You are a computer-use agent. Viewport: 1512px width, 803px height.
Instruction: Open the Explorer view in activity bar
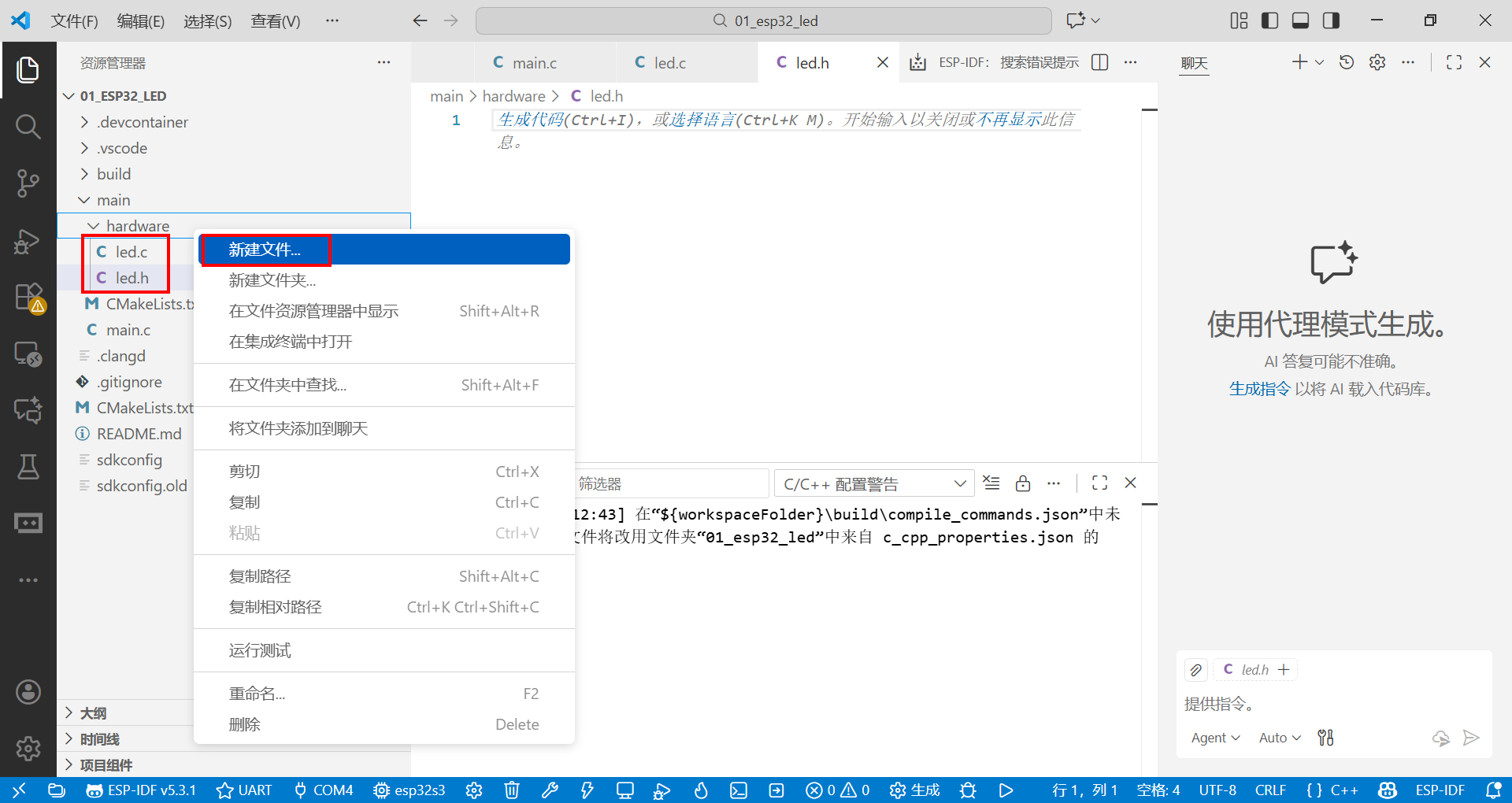click(x=28, y=70)
